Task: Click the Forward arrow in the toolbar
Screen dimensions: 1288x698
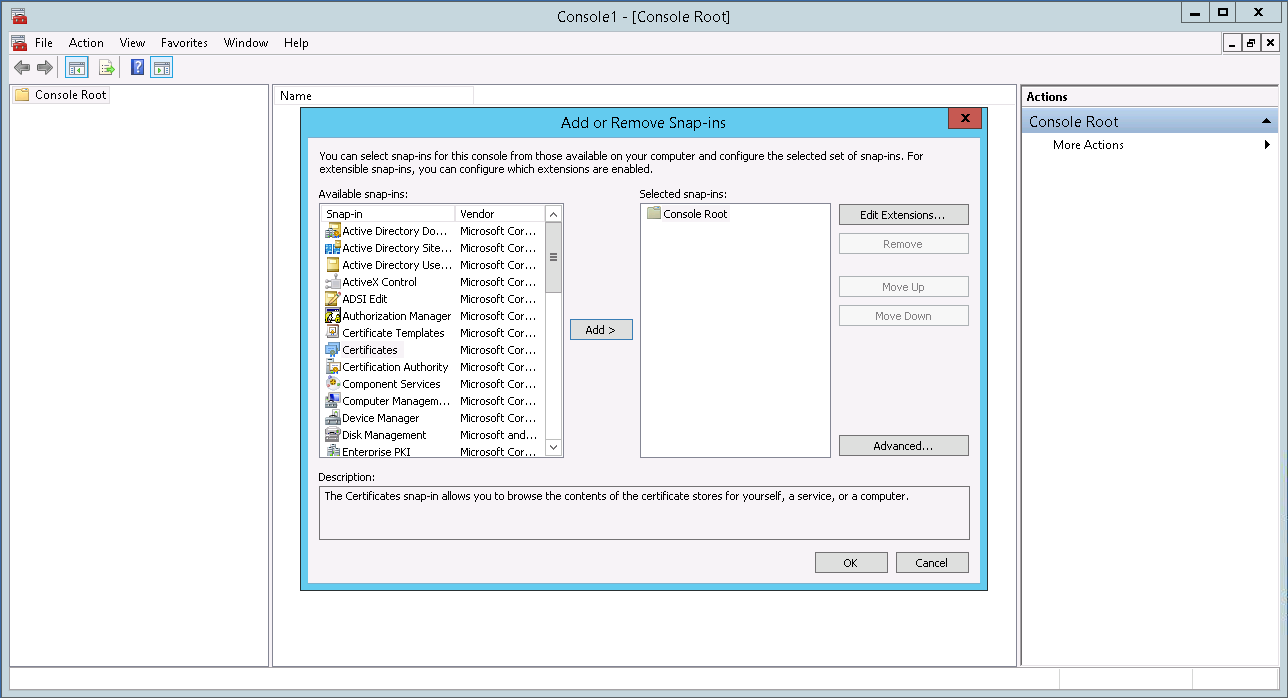Action: tap(44, 67)
